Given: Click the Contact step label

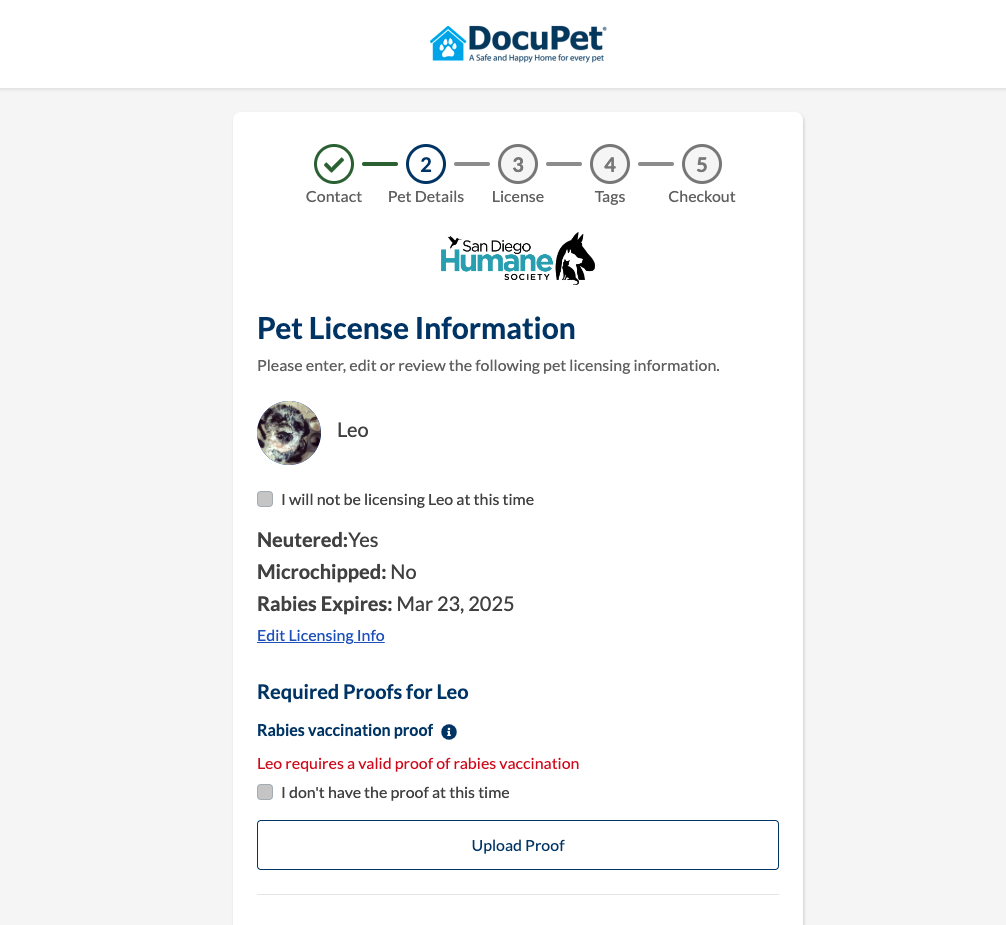Looking at the screenshot, I should [x=334, y=196].
